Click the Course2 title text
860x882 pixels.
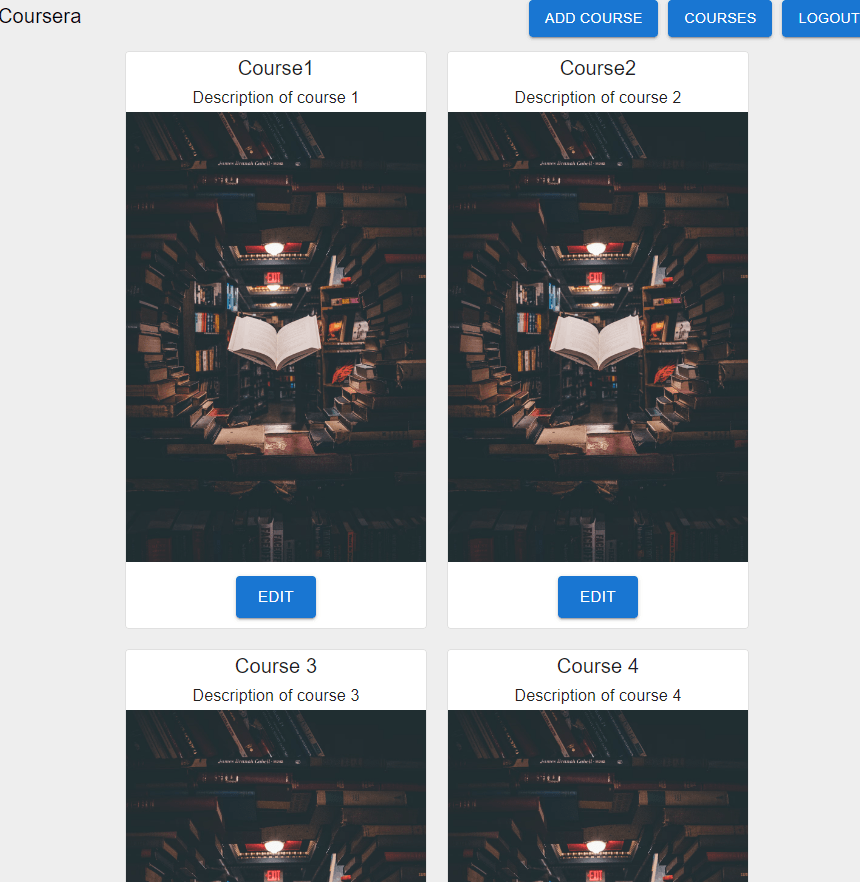(597, 68)
